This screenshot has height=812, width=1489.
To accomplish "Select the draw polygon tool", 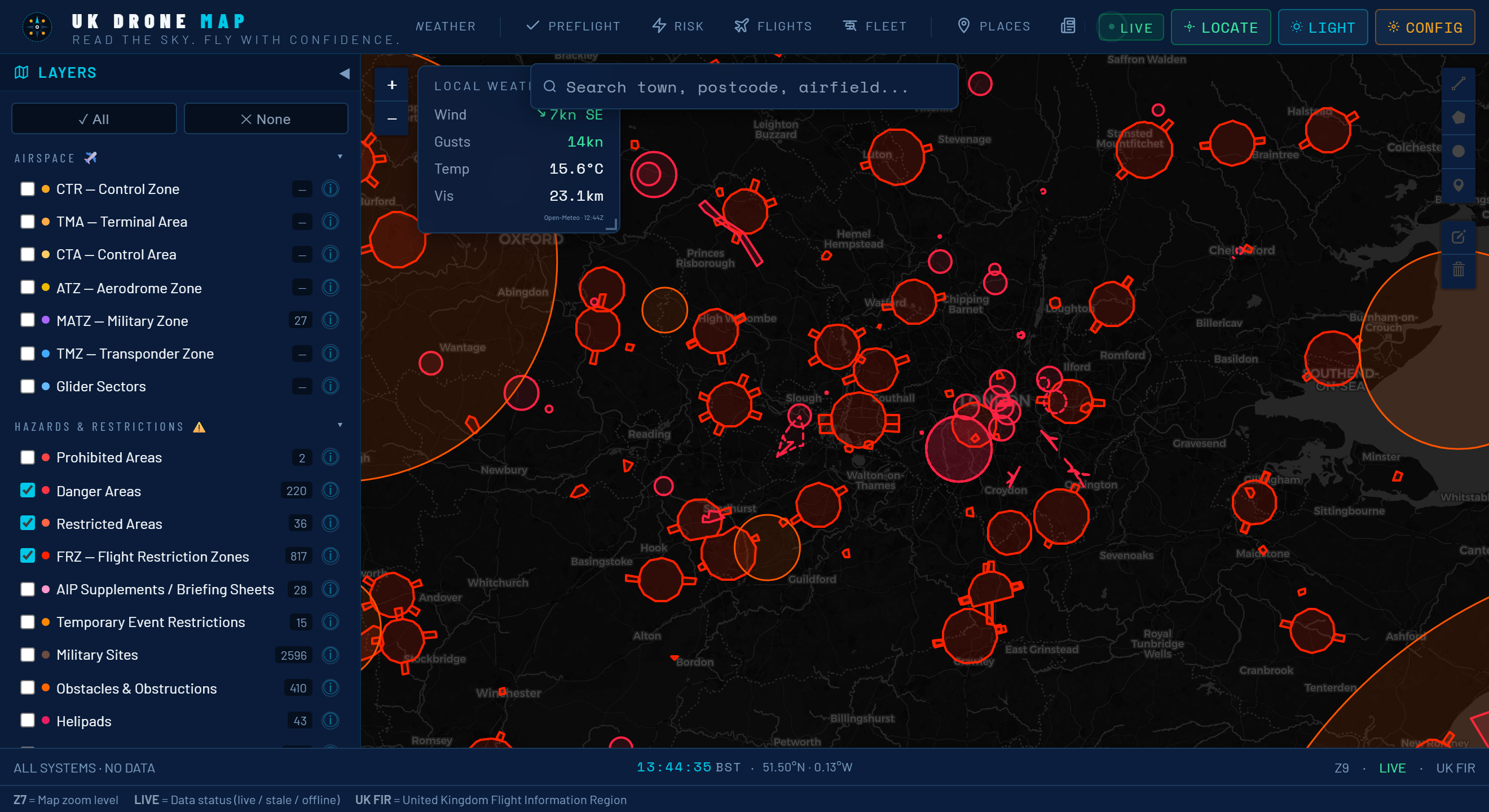I will tap(1459, 118).
